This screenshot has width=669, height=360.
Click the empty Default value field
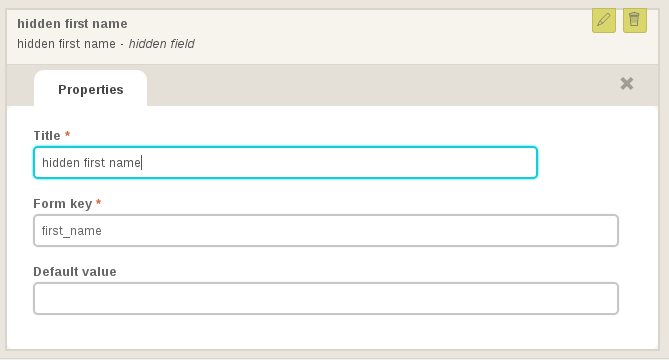tap(326, 298)
